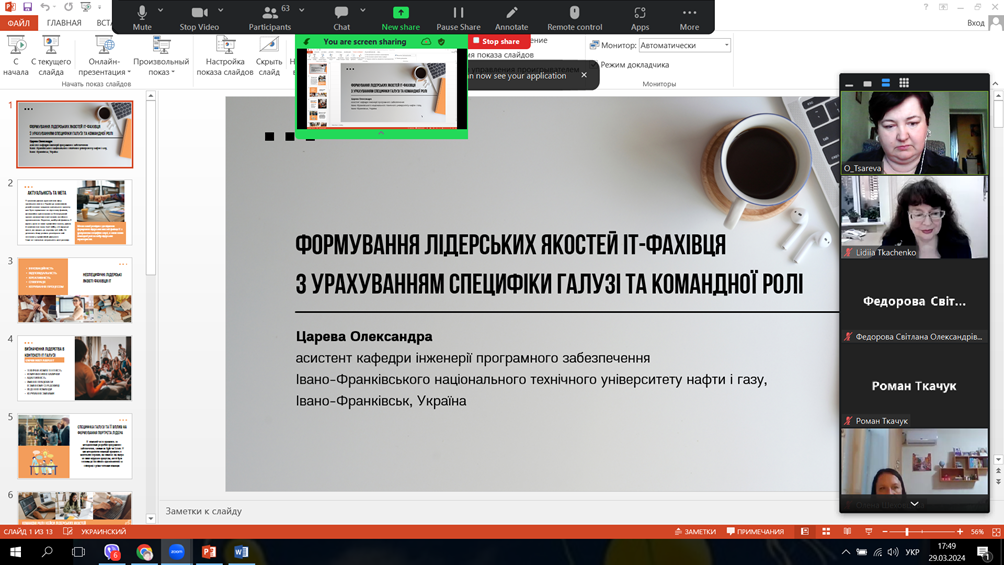Switch to slide sorter view icon
The width and height of the screenshot is (1004, 565).
826,532
